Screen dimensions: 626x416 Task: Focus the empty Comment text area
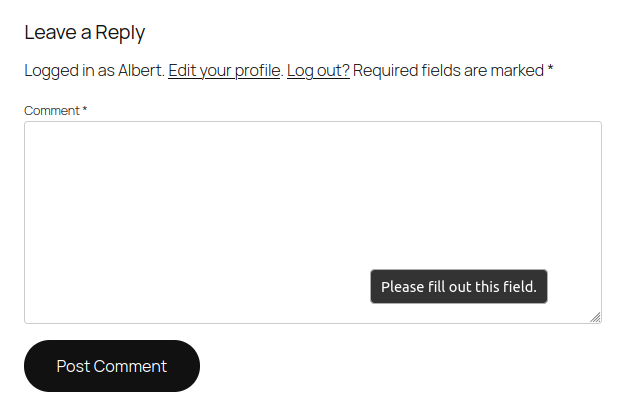[200, 200]
